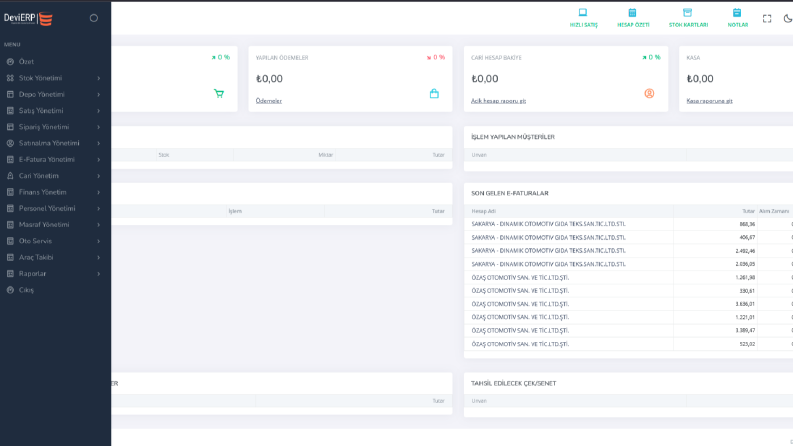This screenshot has width=793, height=446.
Task: Expand the E-Fatura Yönetimi submenu chevron
Action: (99, 160)
